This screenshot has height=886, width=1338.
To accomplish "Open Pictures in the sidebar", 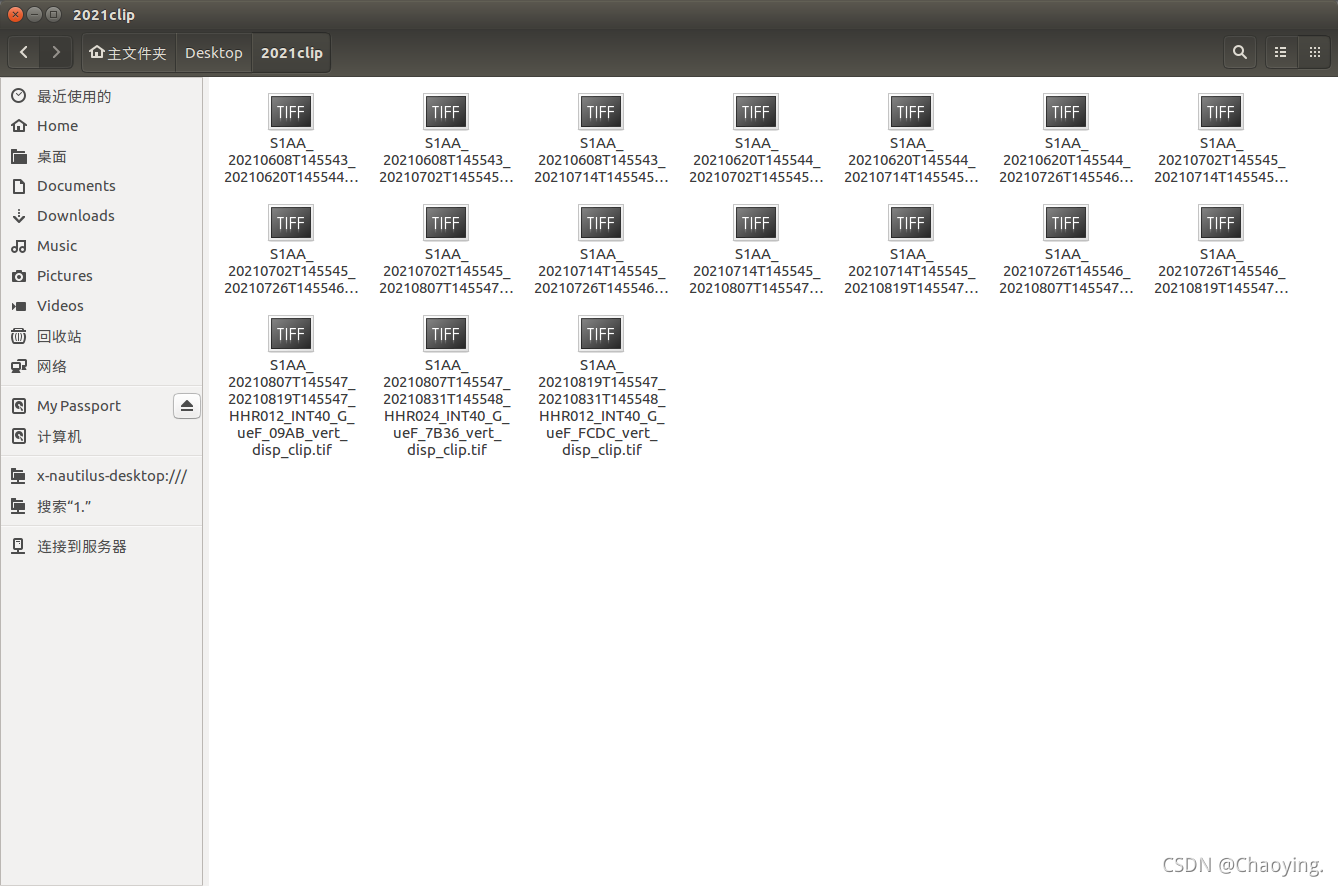I will point(101,276).
